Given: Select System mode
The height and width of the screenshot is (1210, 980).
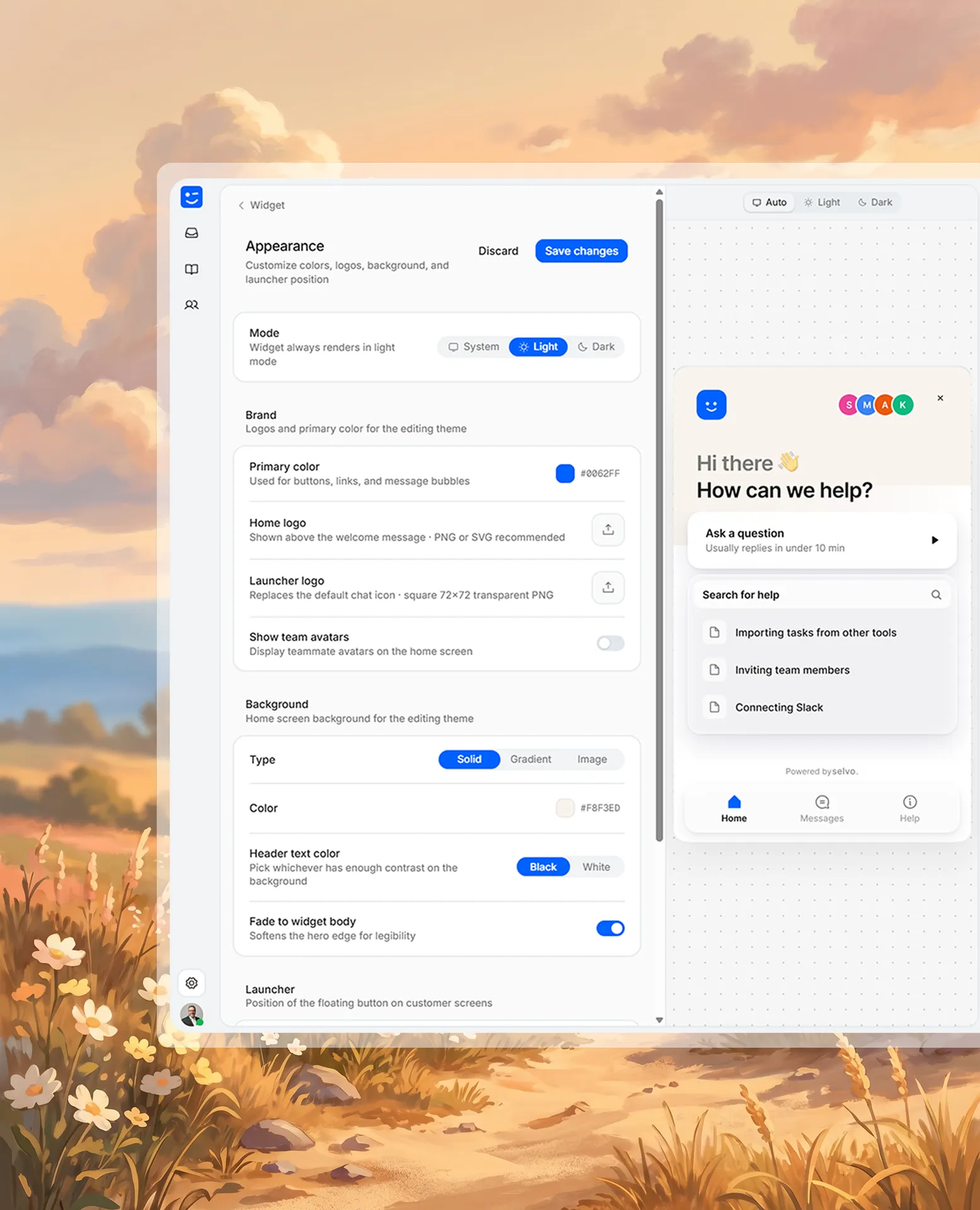Looking at the screenshot, I should click(473, 347).
